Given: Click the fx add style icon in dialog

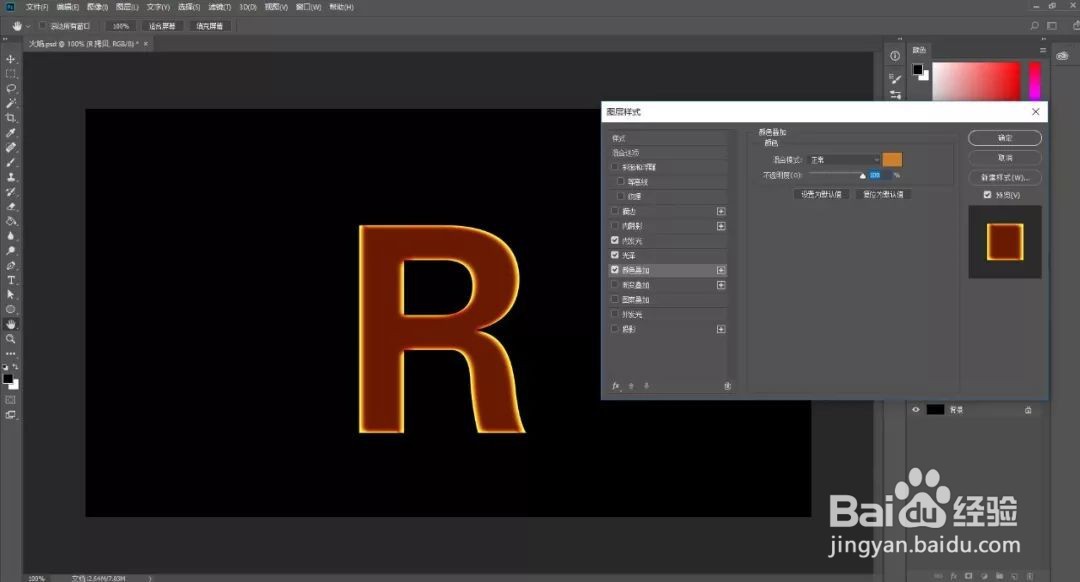Looking at the screenshot, I should click(616, 386).
